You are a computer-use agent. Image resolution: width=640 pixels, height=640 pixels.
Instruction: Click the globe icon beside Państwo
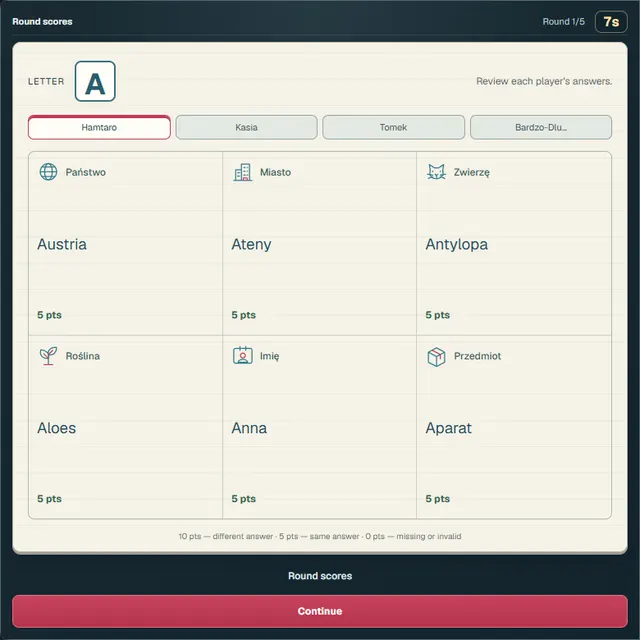click(48, 172)
